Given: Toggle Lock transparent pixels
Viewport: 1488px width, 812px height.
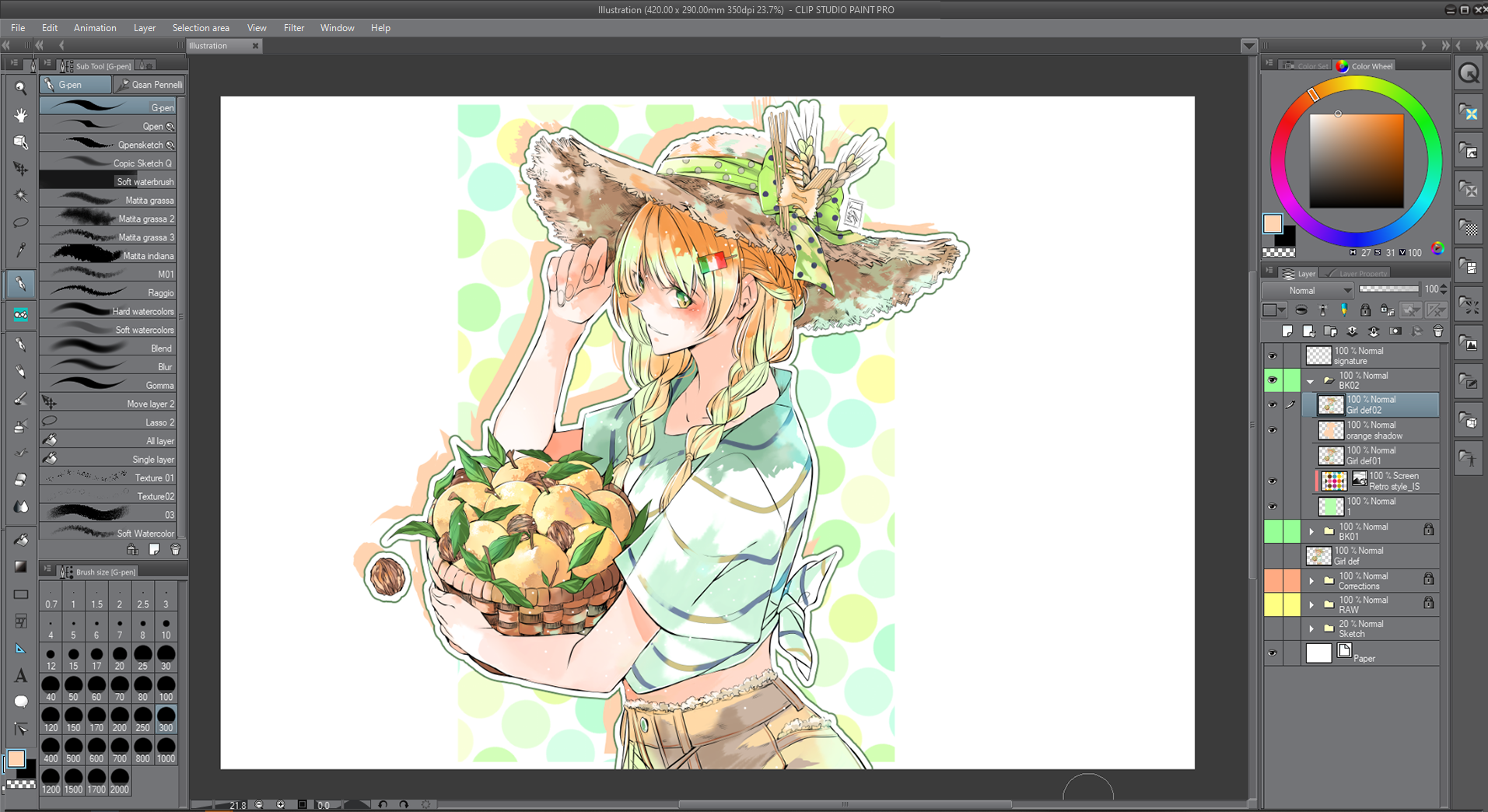Looking at the screenshot, I should tap(1387, 310).
